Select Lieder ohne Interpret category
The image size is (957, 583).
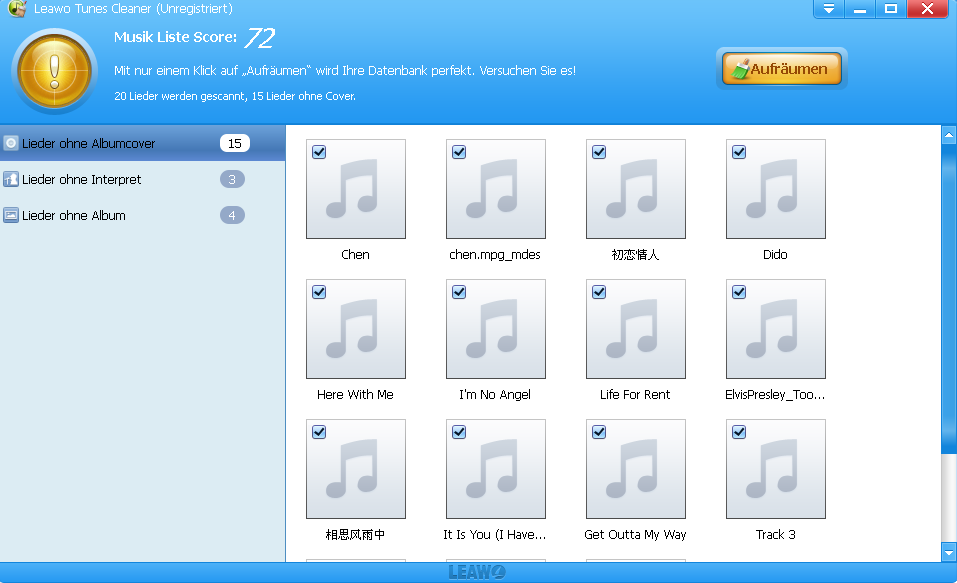click(142, 179)
